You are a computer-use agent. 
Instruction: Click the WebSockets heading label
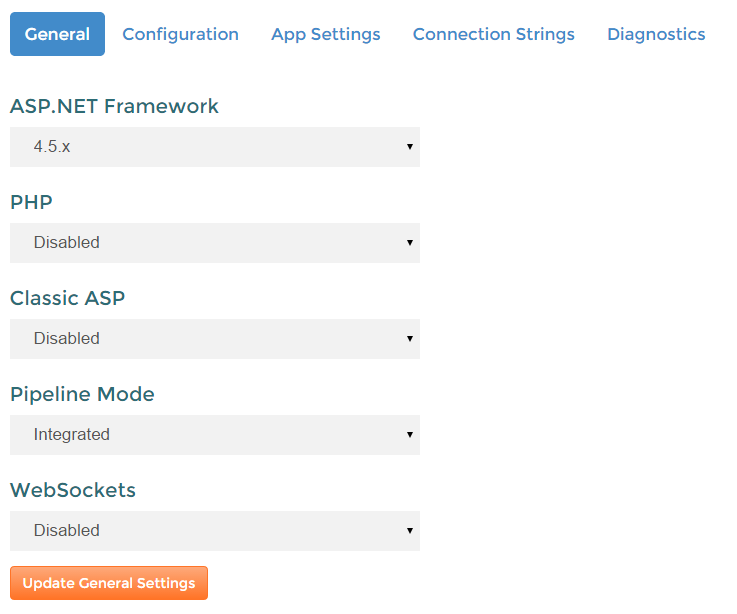tap(73, 490)
